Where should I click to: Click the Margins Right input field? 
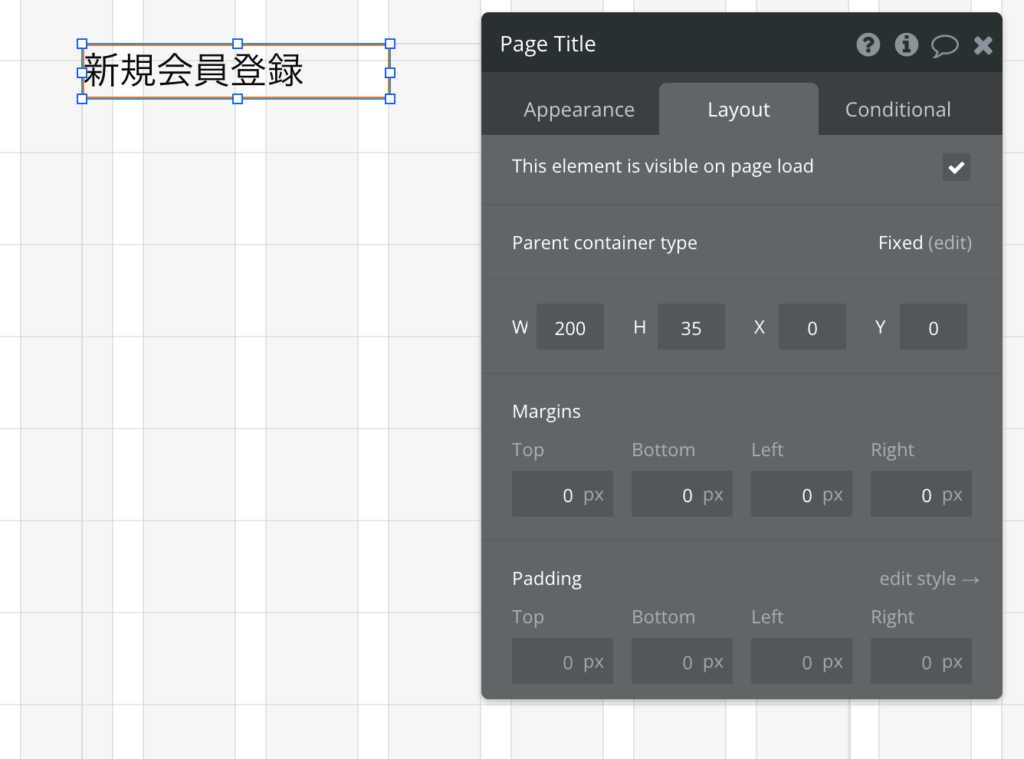click(x=921, y=494)
